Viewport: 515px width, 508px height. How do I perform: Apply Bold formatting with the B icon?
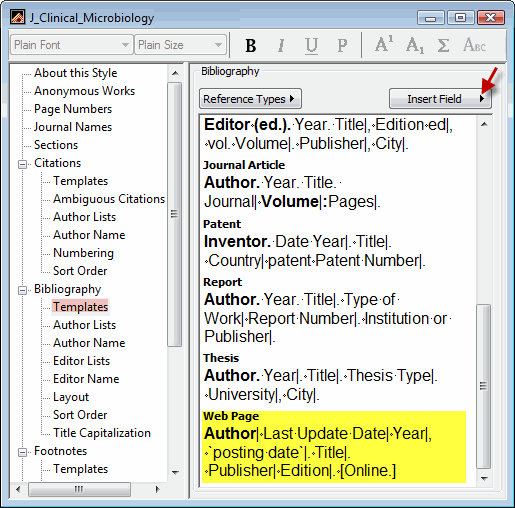[x=250, y=45]
